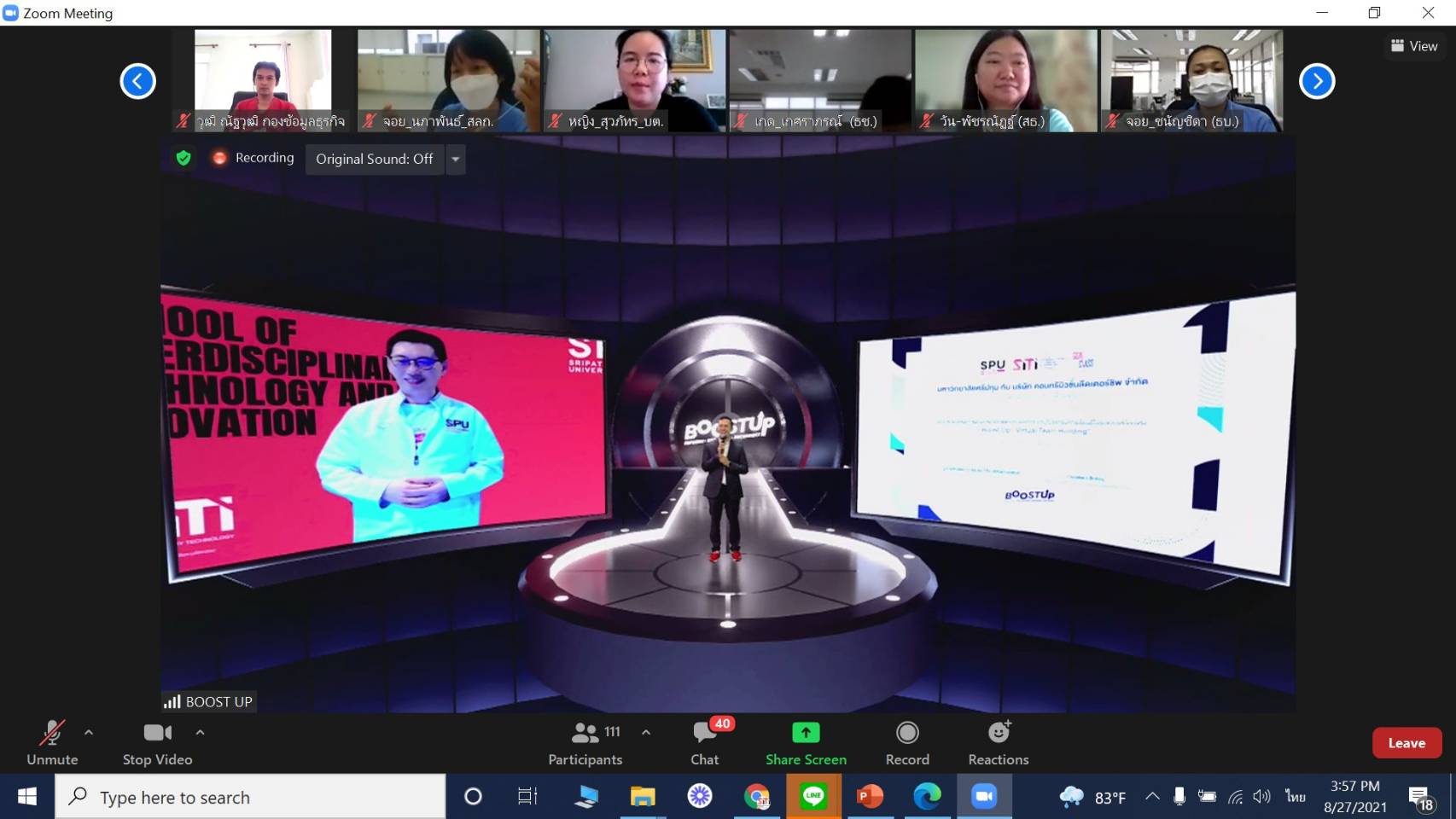The height and width of the screenshot is (819, 1456).
Task: Click the red Recording indicator
Action: pyautogui.click(x=254, y=158)
